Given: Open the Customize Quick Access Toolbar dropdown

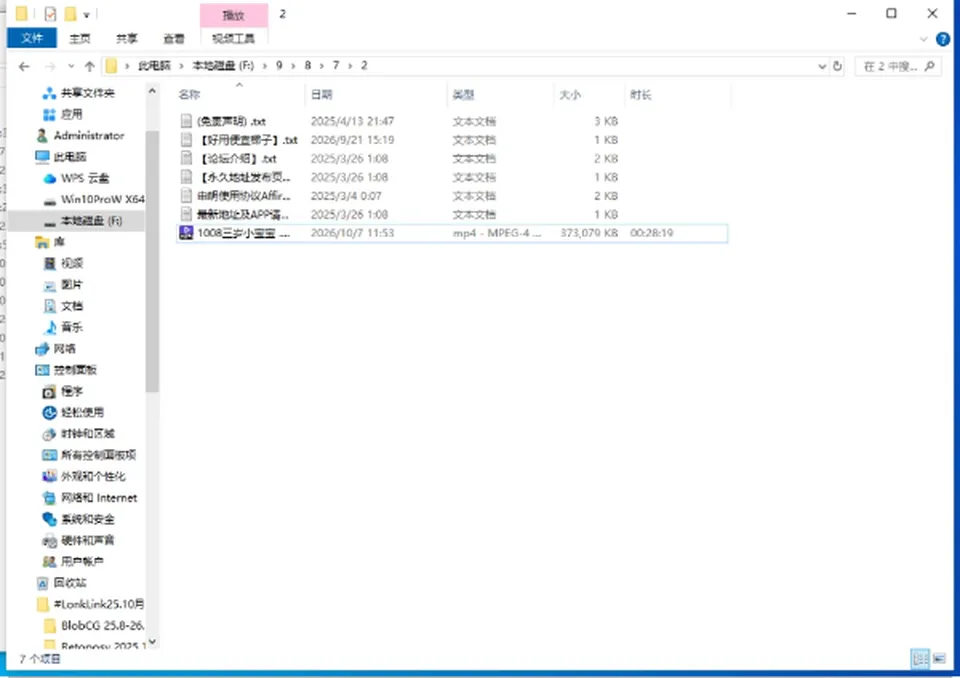Looking at the screenshot, I should coord(86,14).
